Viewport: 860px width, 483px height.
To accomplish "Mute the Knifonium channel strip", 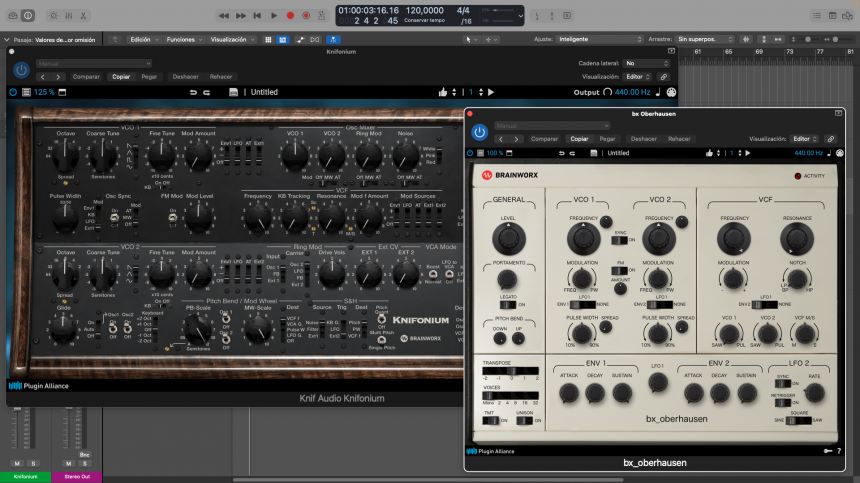I will pyautogui.click(x=18, y=464).
